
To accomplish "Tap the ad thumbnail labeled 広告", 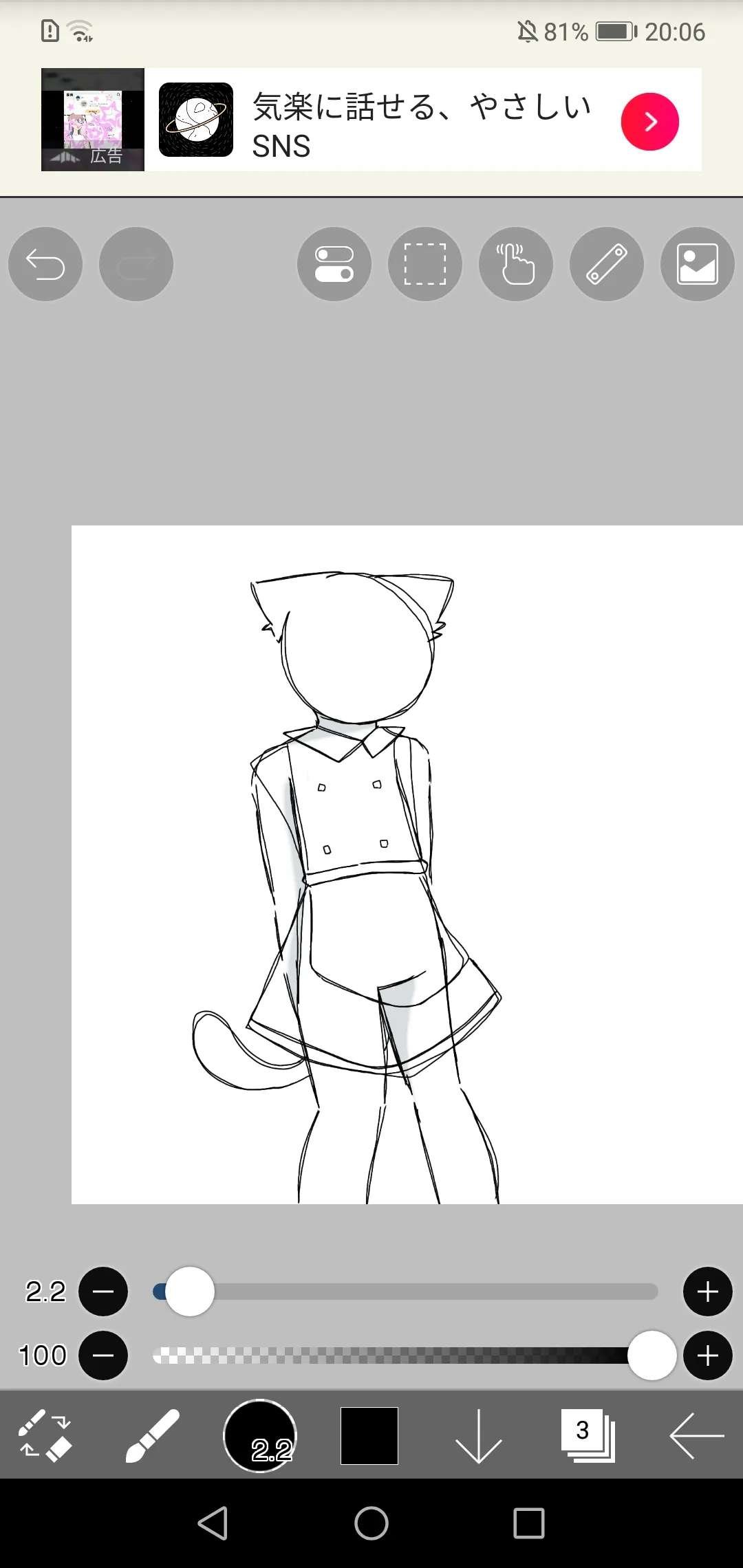I will pos(93,120).
